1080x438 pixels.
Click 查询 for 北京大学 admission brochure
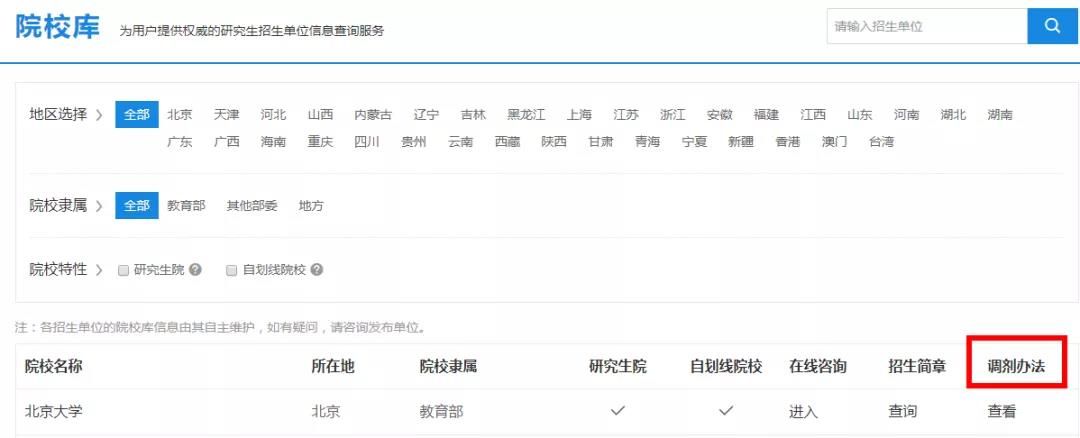coord(902,412)
